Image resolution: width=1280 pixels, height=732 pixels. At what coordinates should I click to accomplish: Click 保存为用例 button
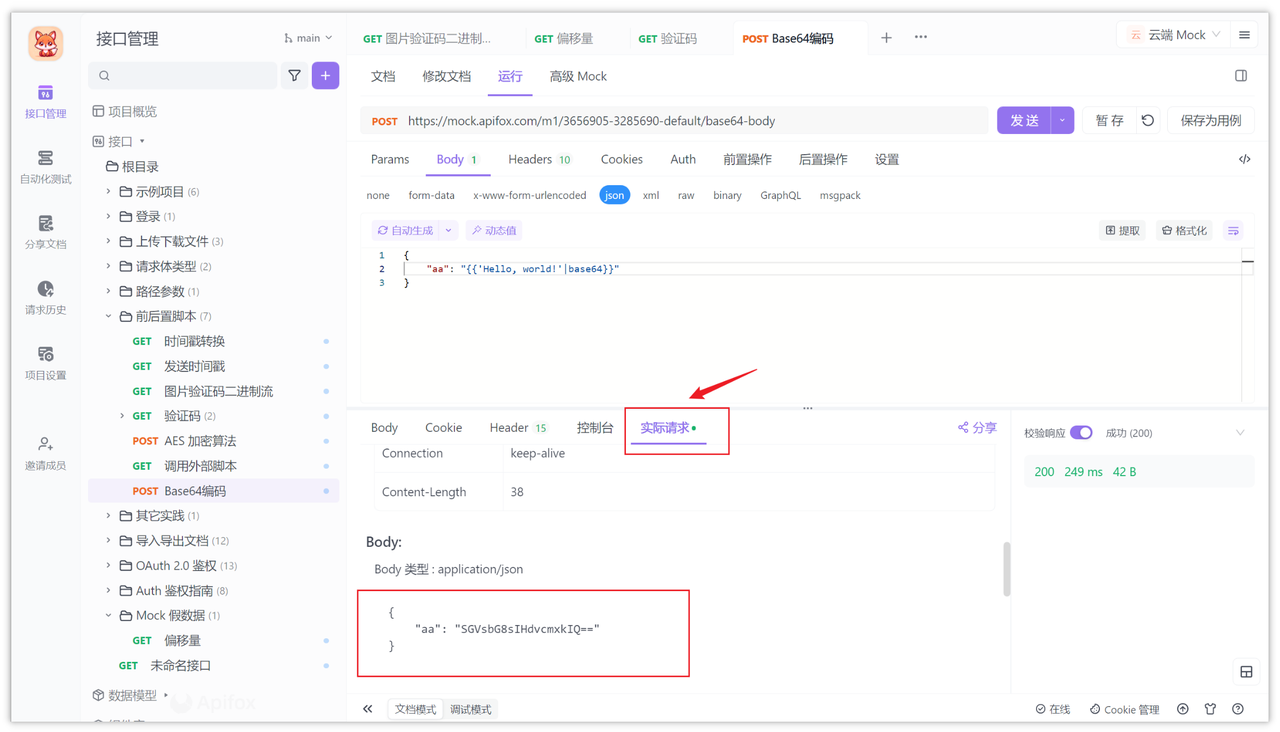pos(1211,121)
